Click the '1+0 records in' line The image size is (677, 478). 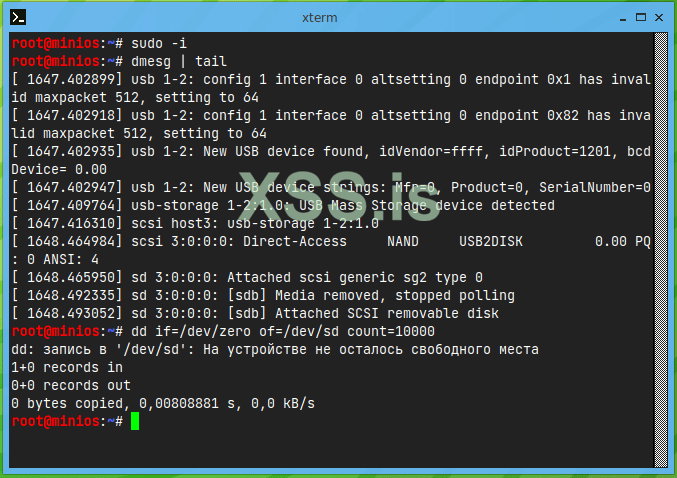67,367
